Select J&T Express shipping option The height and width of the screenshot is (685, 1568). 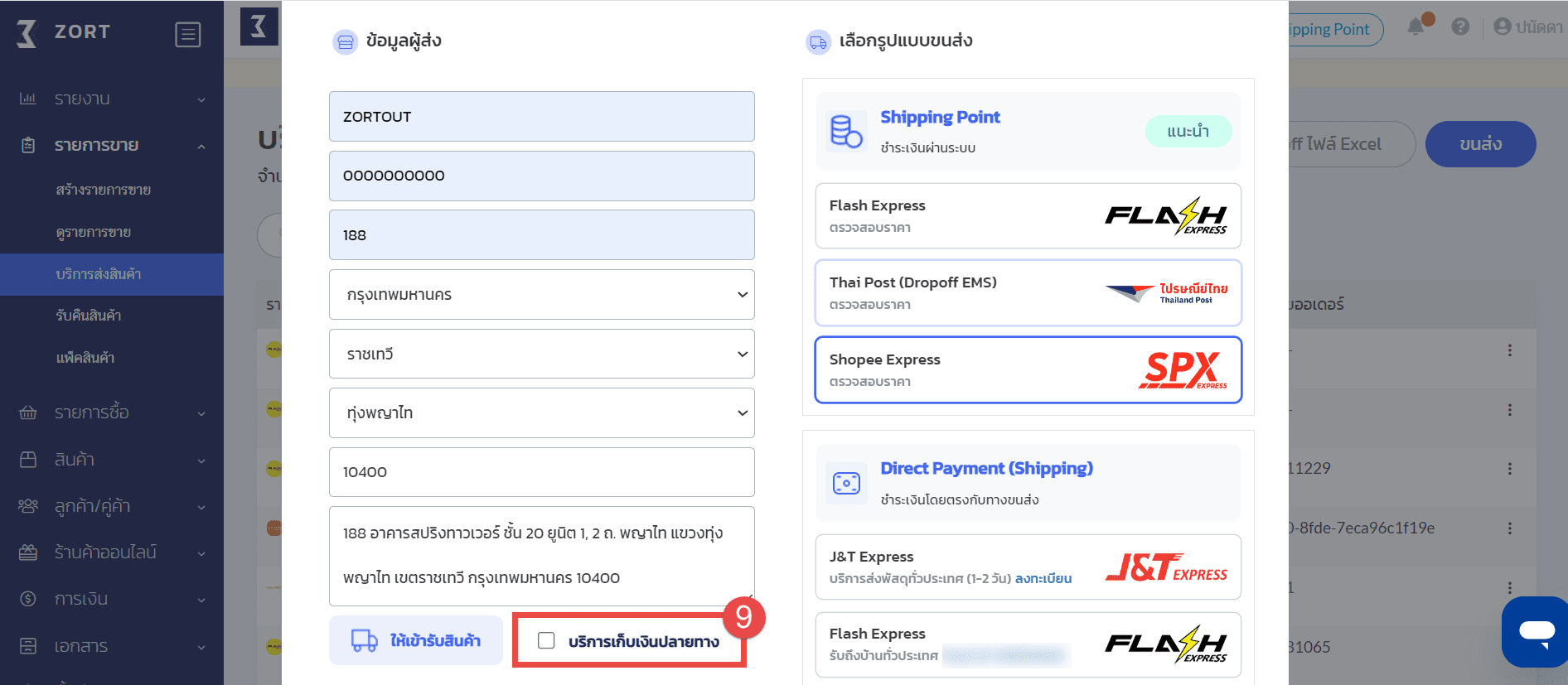pyautogui.click(x=1028, y=567)
